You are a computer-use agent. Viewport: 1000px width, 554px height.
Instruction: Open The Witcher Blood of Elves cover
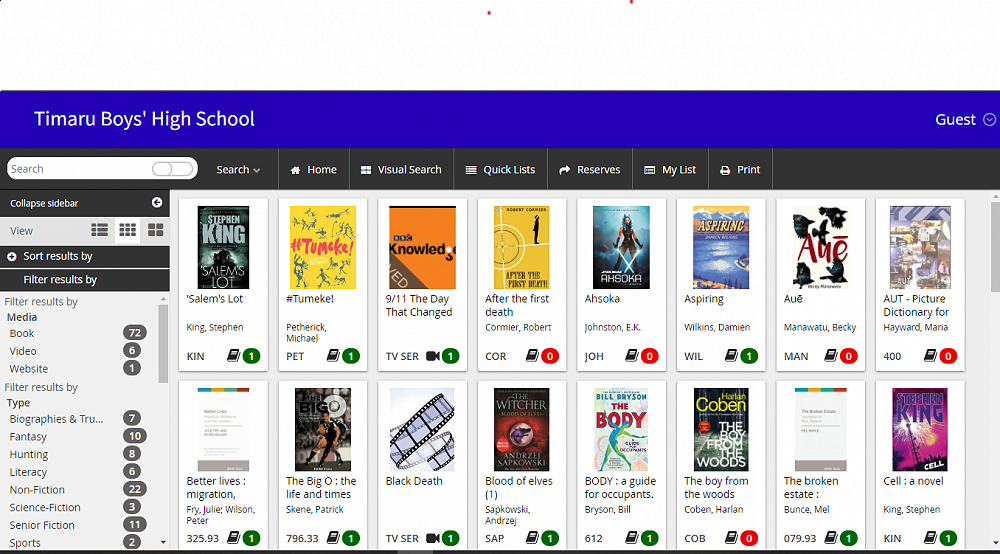(x=521, y=430)
